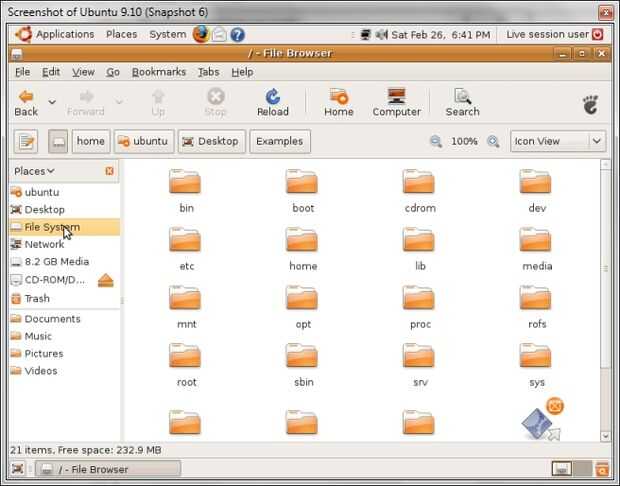Viewport: 620px width, 486px height.
Task: Zoom out with the magnifier minus icon
Action: [435, 141]
